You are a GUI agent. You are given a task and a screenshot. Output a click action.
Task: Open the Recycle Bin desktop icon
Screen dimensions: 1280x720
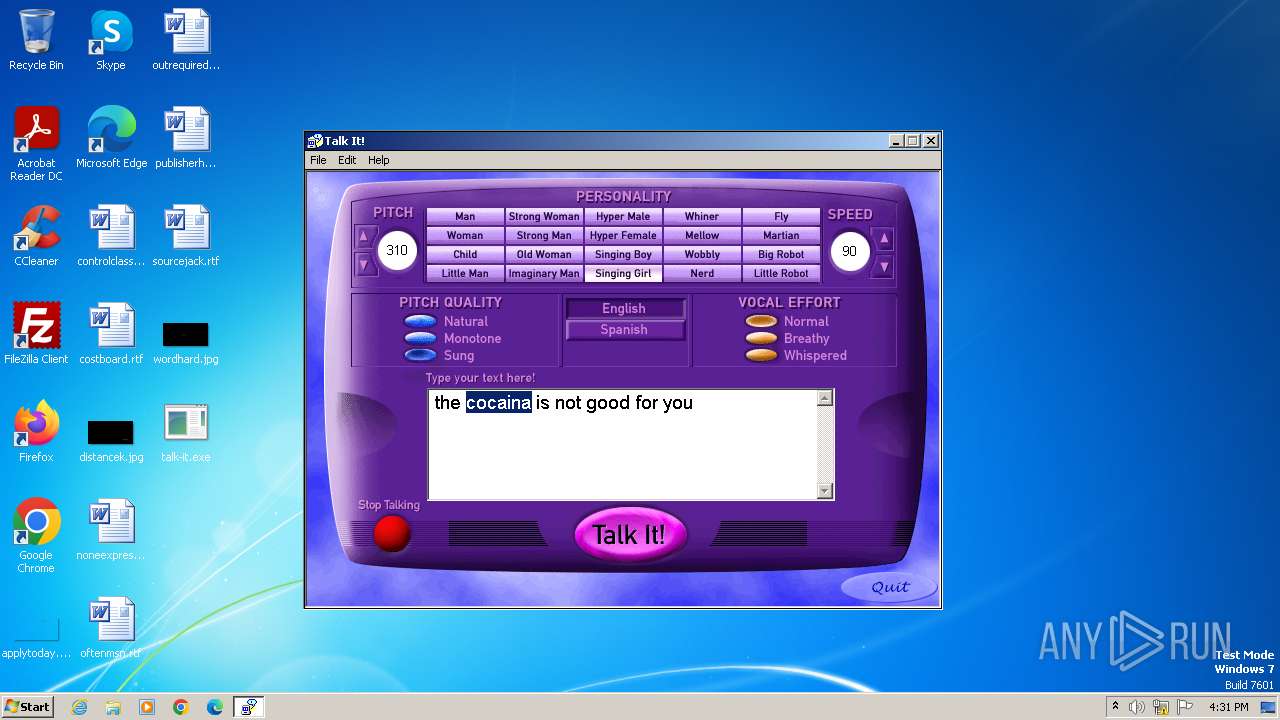(36, 41)
